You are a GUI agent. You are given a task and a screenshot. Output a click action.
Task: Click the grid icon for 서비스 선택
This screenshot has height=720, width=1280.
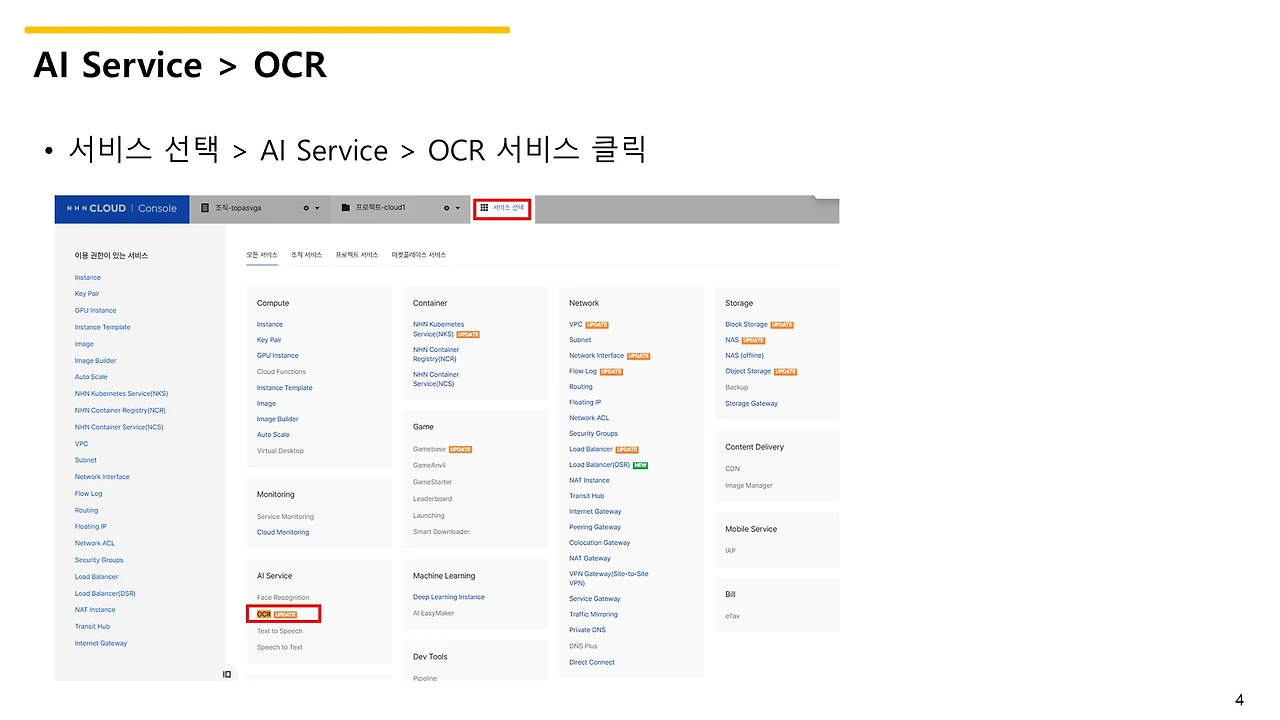484,208
